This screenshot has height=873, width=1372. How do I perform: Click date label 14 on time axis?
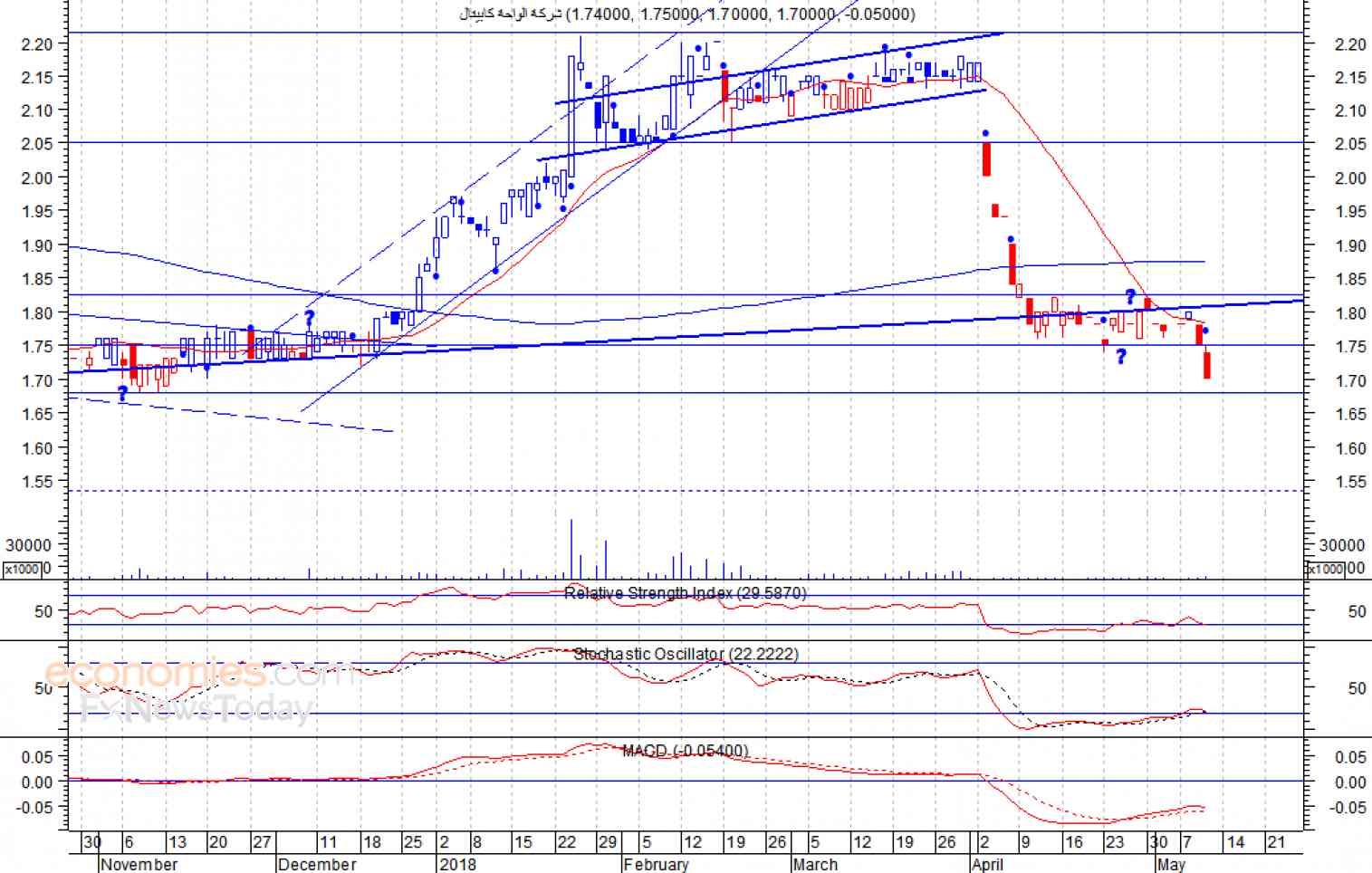coord(1234,842)
